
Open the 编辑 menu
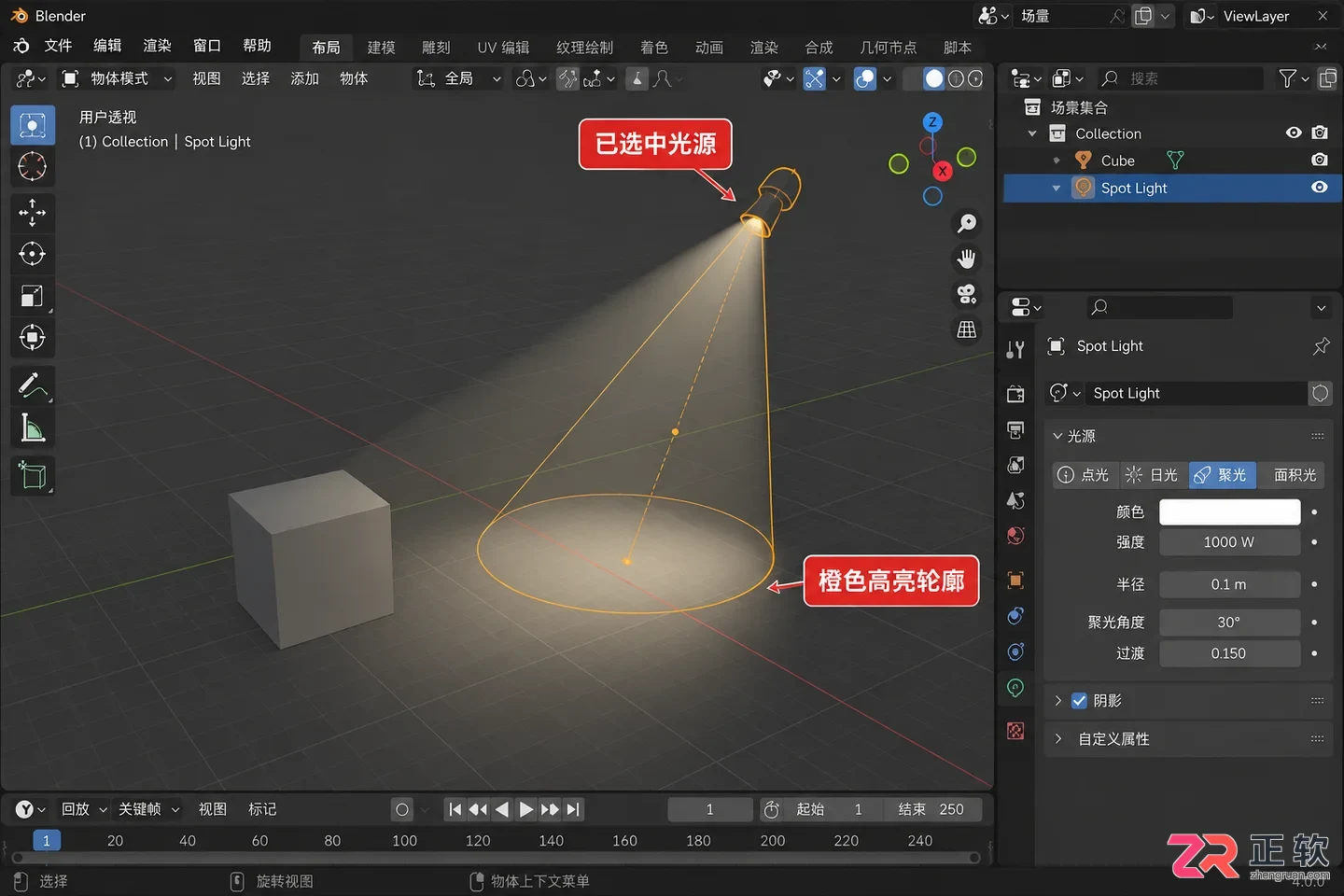107,46
